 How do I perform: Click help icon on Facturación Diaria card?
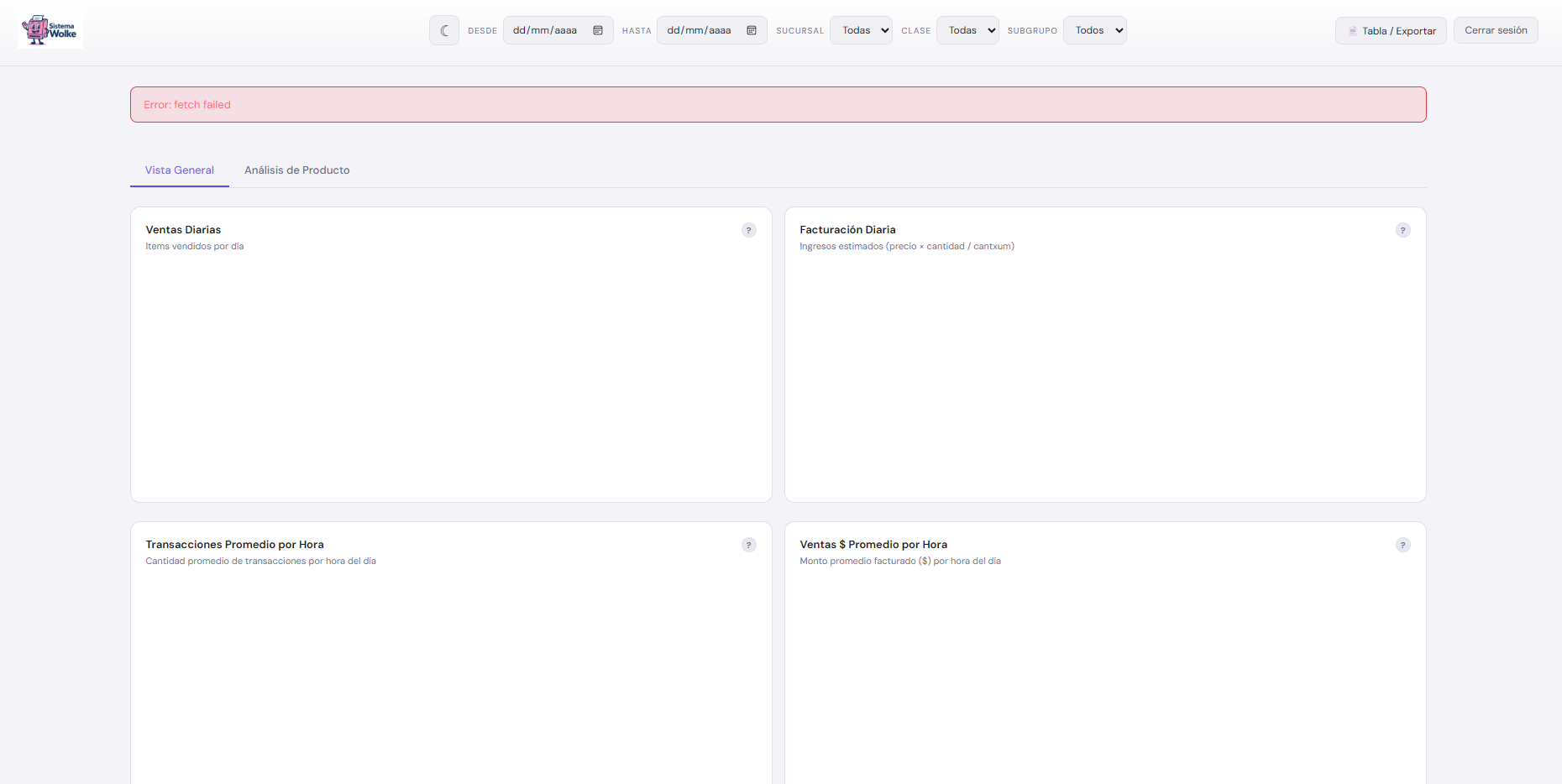point(1402,230)
